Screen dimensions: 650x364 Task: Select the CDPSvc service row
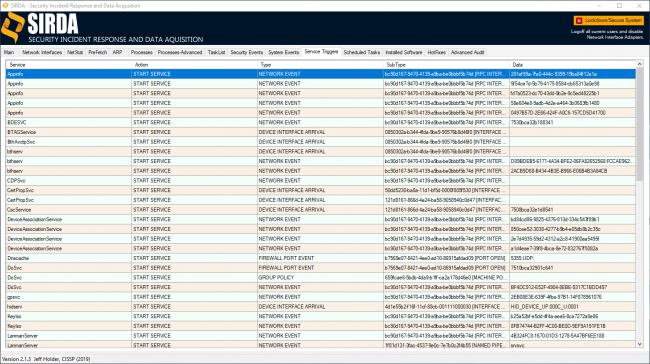[320, 181]
